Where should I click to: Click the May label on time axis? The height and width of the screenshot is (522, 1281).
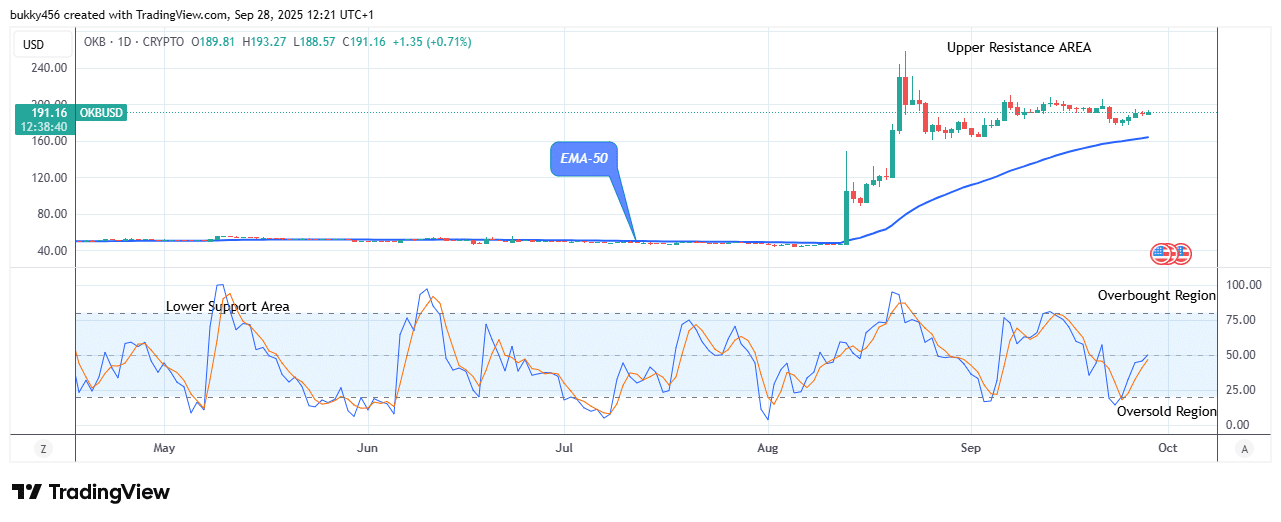tap(164, 449)
